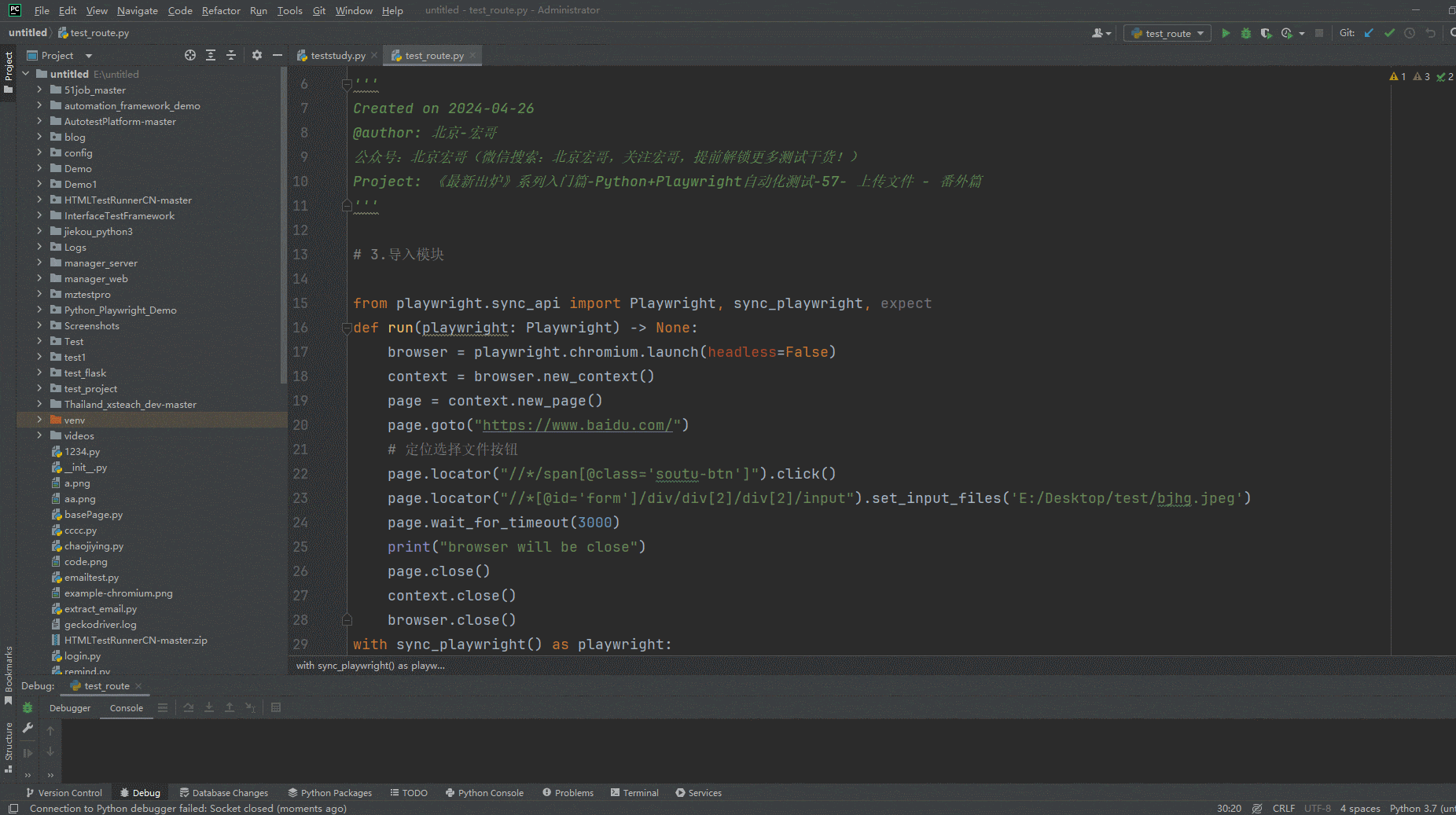The height and width of the screenshot is (815, 1456).
Task: Open the baidu.com link in code
Action: click(x=577, y=425)
